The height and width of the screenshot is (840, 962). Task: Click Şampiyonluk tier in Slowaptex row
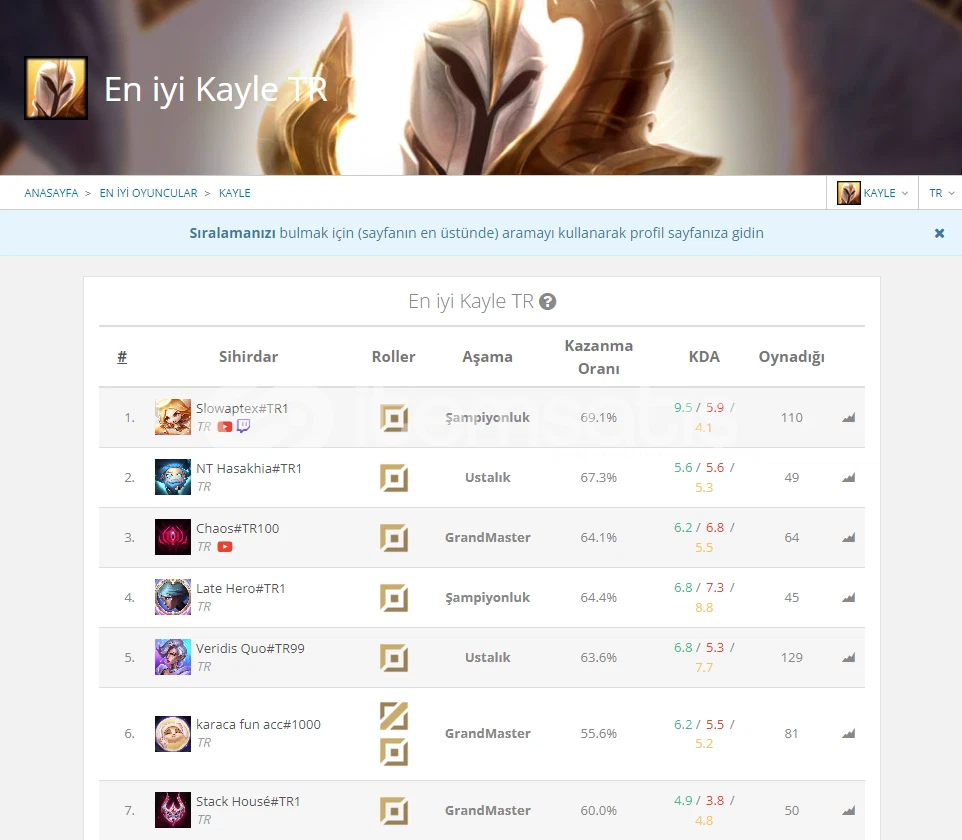(x=488, y=418)
